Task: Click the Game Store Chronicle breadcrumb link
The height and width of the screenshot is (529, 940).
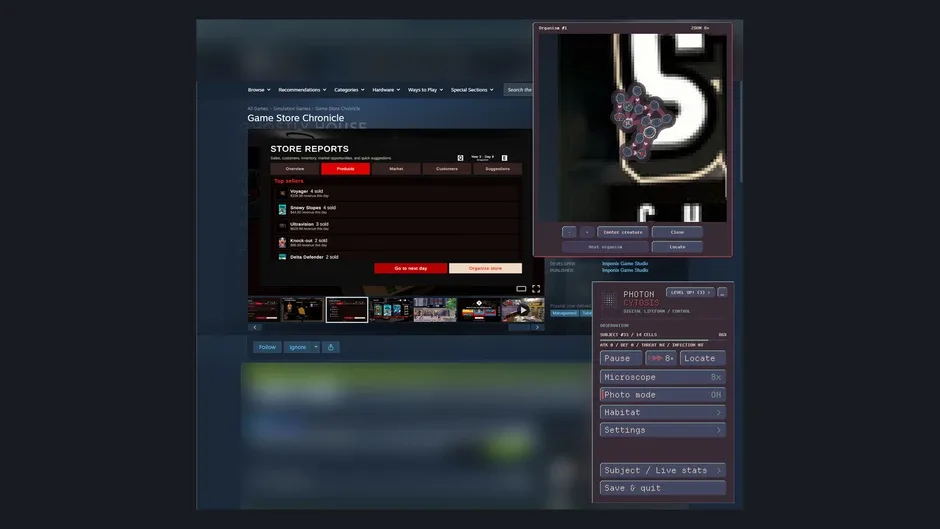Action: (x=338, y=109)
